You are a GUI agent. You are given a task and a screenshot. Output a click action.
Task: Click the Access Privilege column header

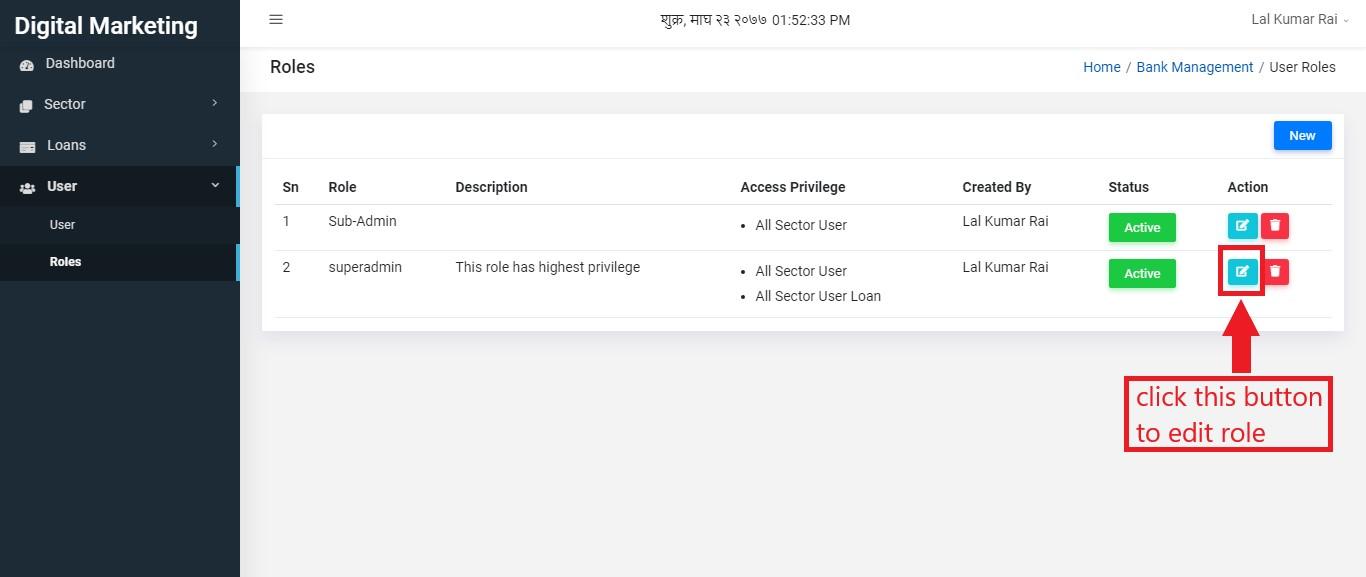[793, 187]
